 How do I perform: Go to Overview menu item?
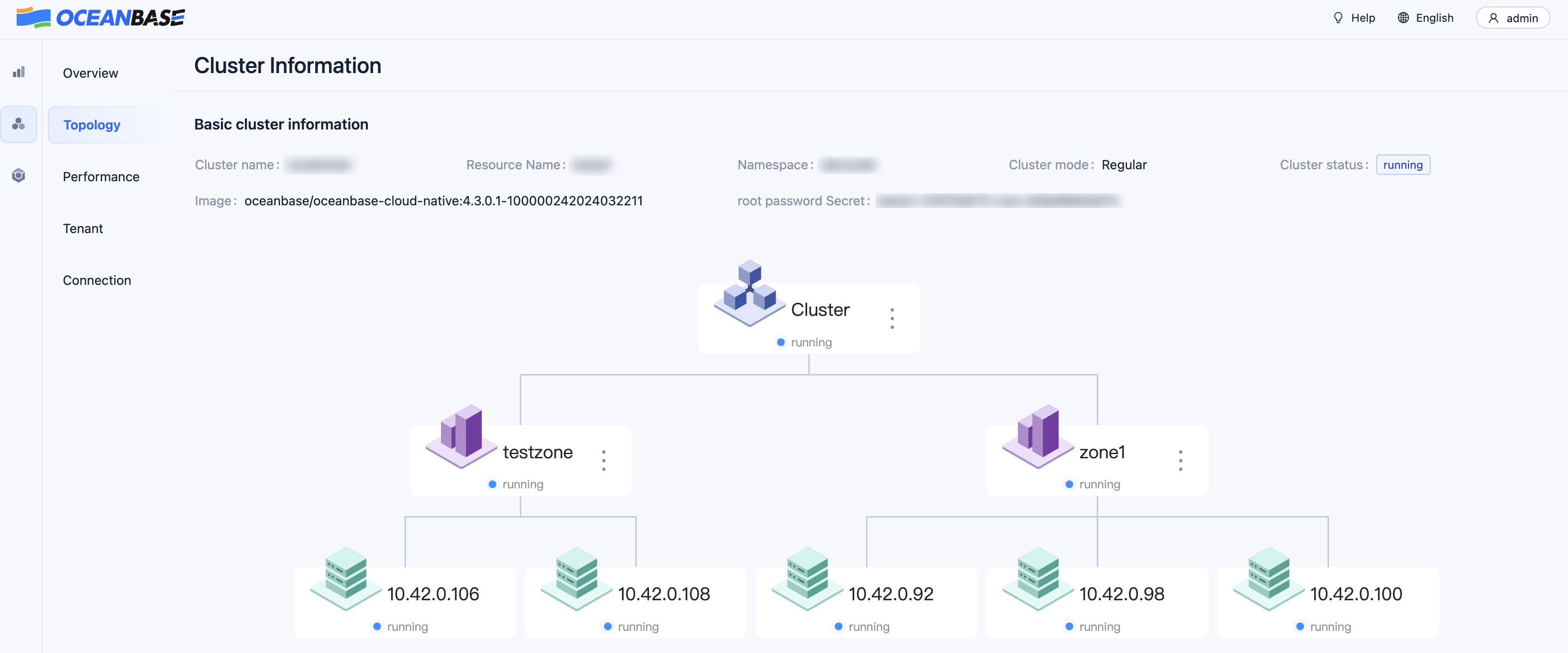(91, 73)
